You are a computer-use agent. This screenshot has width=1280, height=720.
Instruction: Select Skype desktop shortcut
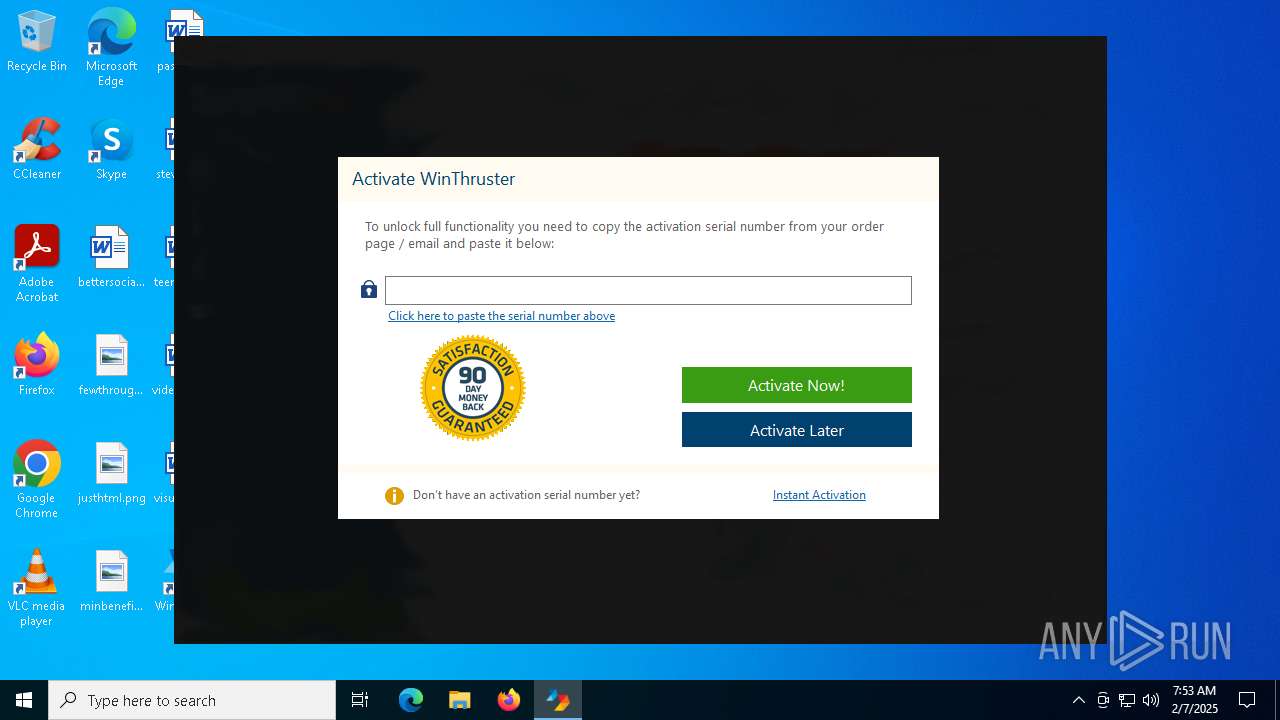coord(111,150)
